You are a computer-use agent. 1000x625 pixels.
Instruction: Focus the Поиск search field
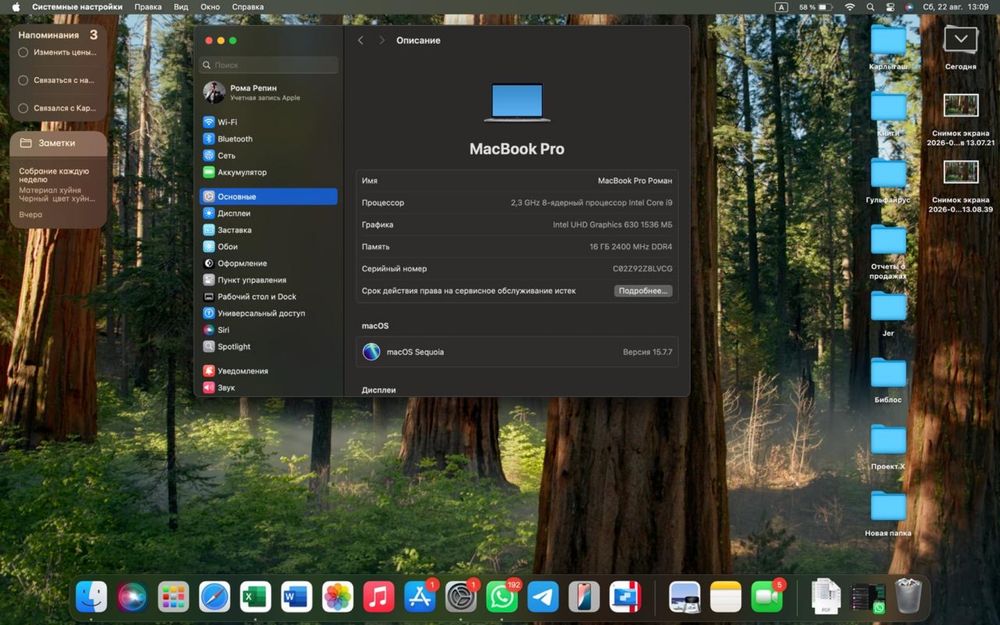[268, 64]
